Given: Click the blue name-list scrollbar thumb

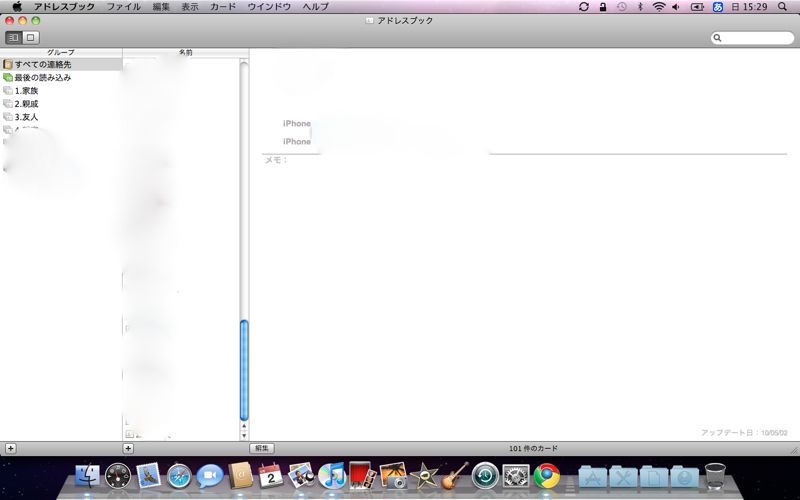Looking at the screenshot, I should click(x=244, y=370).
